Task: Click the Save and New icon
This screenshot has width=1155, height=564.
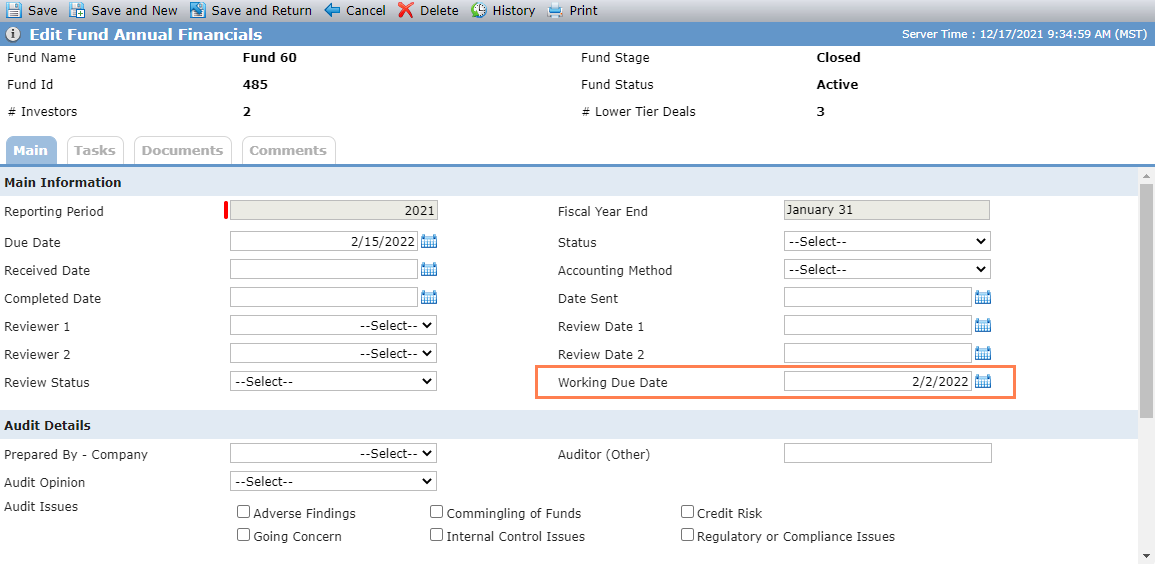Action: click(x=77, y=10)
